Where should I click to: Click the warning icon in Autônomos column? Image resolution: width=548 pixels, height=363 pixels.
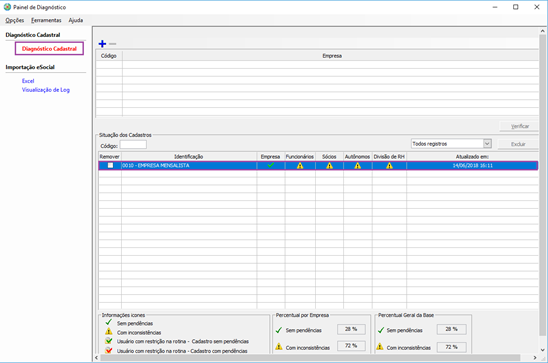coord(358,166)
